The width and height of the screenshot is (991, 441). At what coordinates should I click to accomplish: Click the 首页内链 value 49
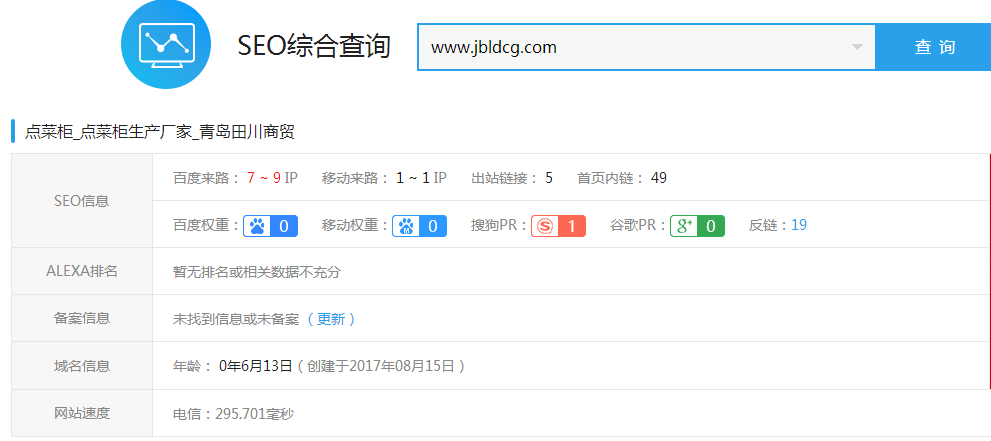tap(658, 178)
